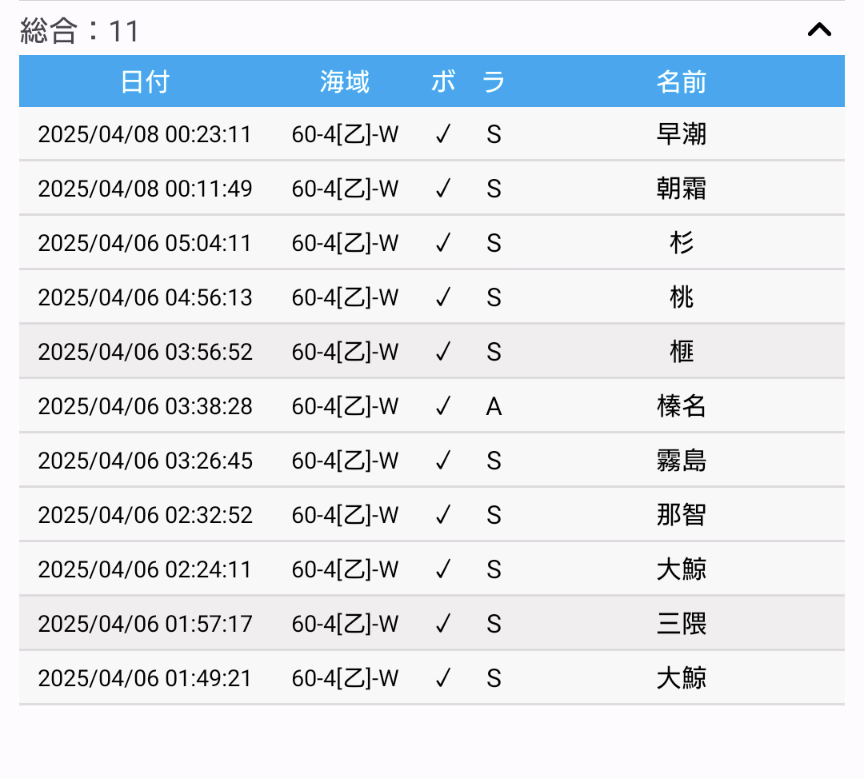Screen dimensions: 864x778
Task: Click the checkmark in the 三隈 row
Action: click(x=443, y=624)
